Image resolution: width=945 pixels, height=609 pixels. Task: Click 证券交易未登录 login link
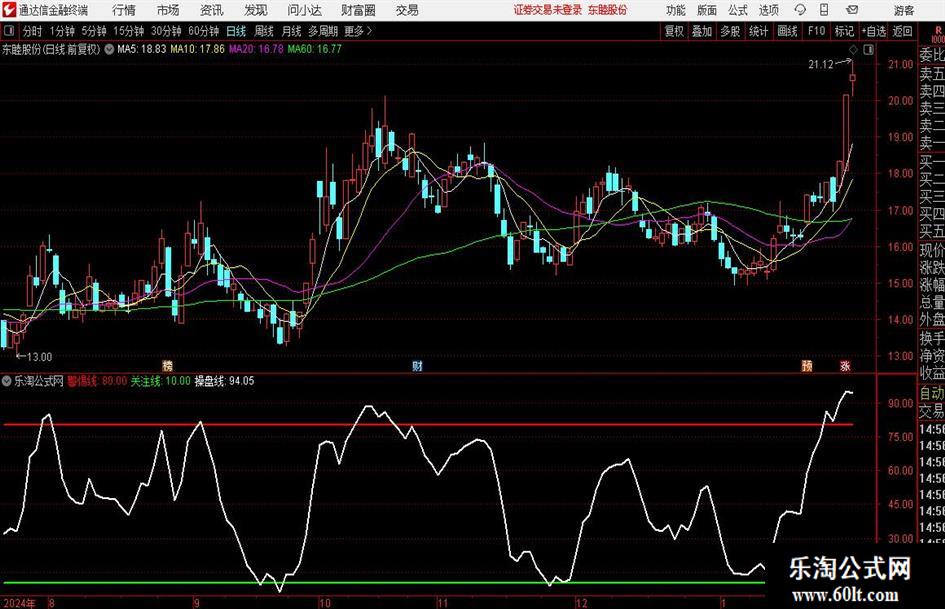pyautogui.click(x=548, y=10)
